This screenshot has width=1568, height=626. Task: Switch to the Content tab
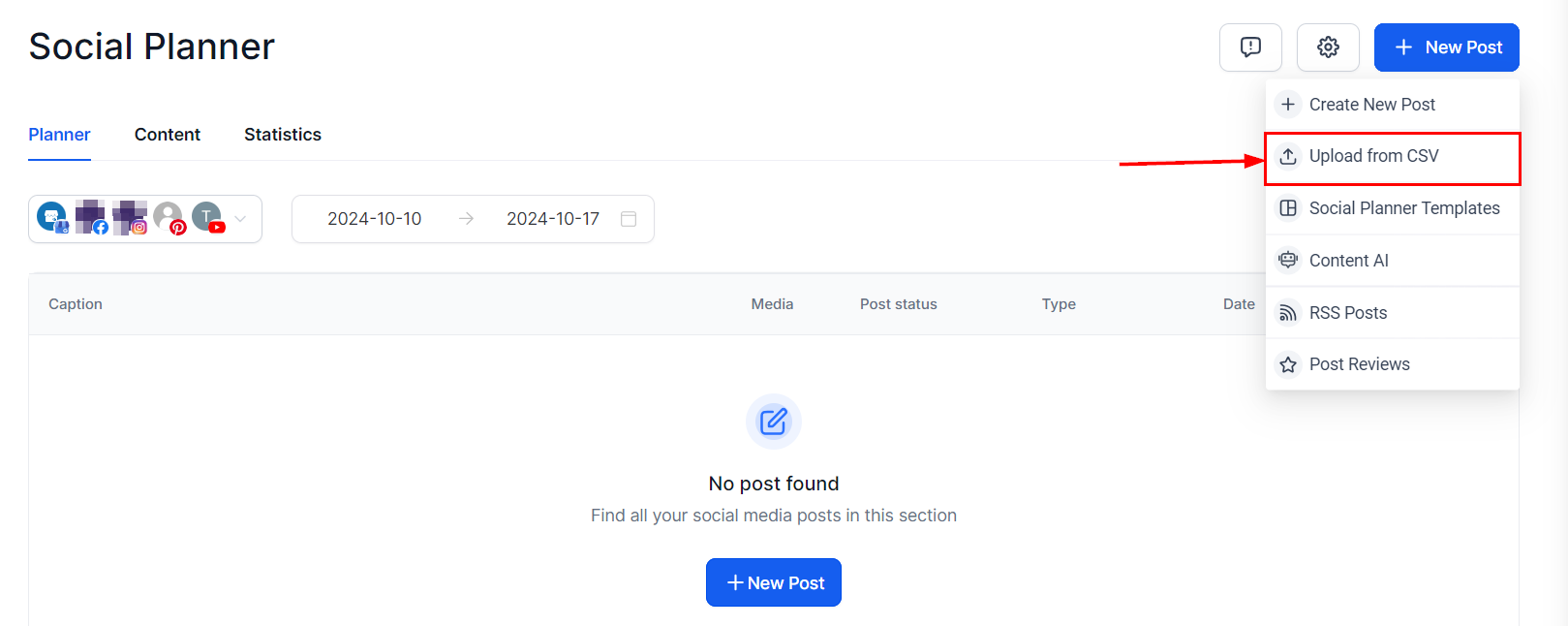(x=168, y=135)
